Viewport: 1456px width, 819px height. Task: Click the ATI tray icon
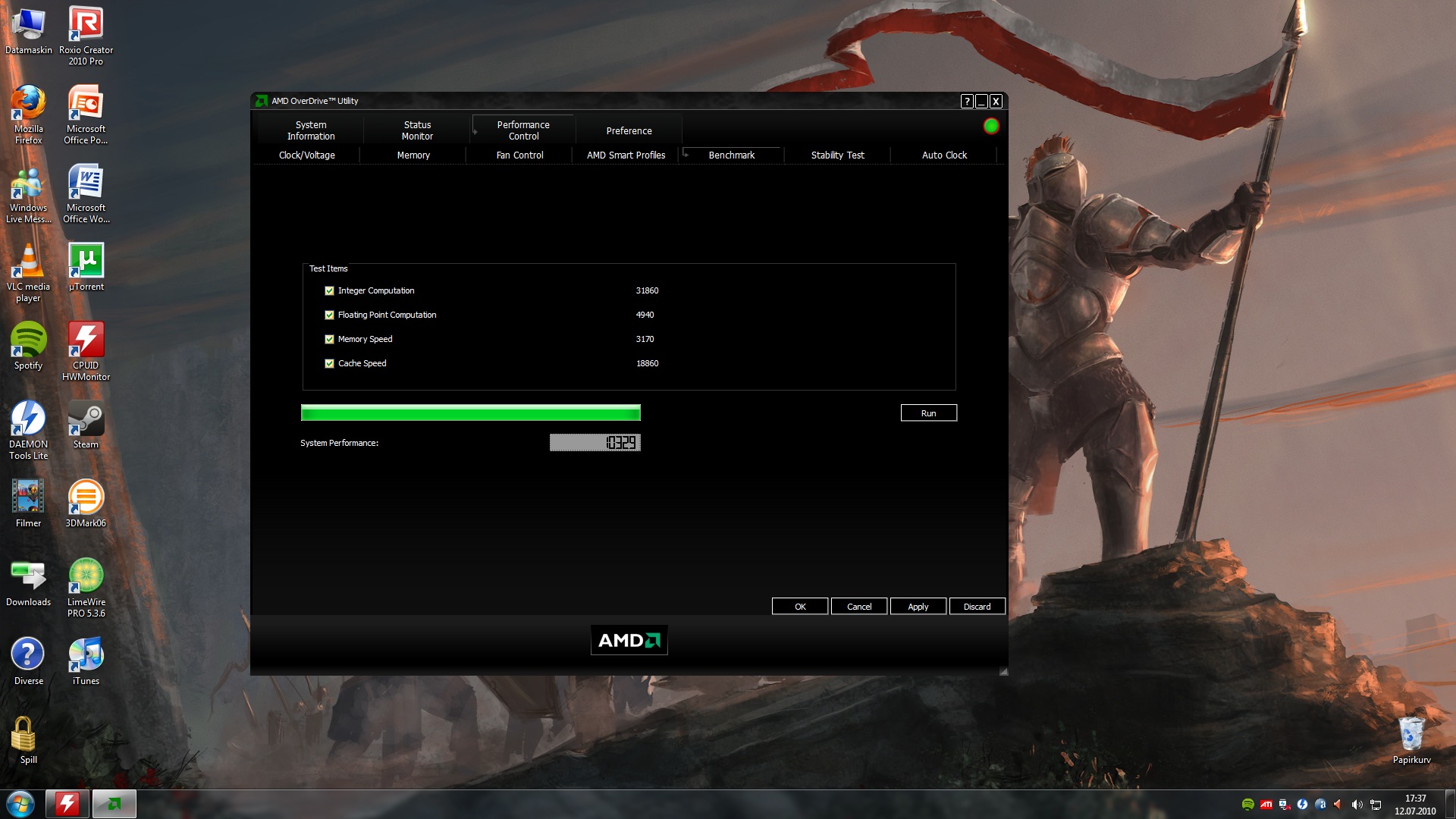tap(1266, 805)
